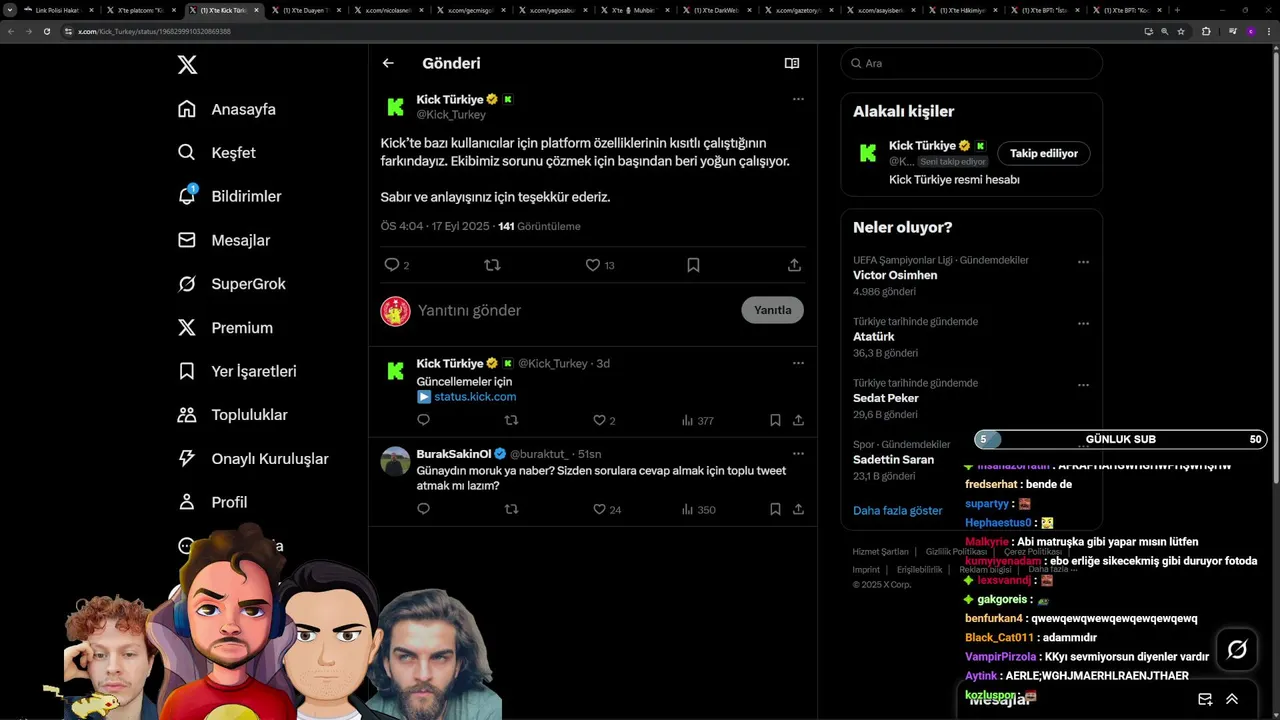The width and height of the screenshot is (1280, 720).
Task: Open reader view icon beside Gönderi
Action: point(792,63)
